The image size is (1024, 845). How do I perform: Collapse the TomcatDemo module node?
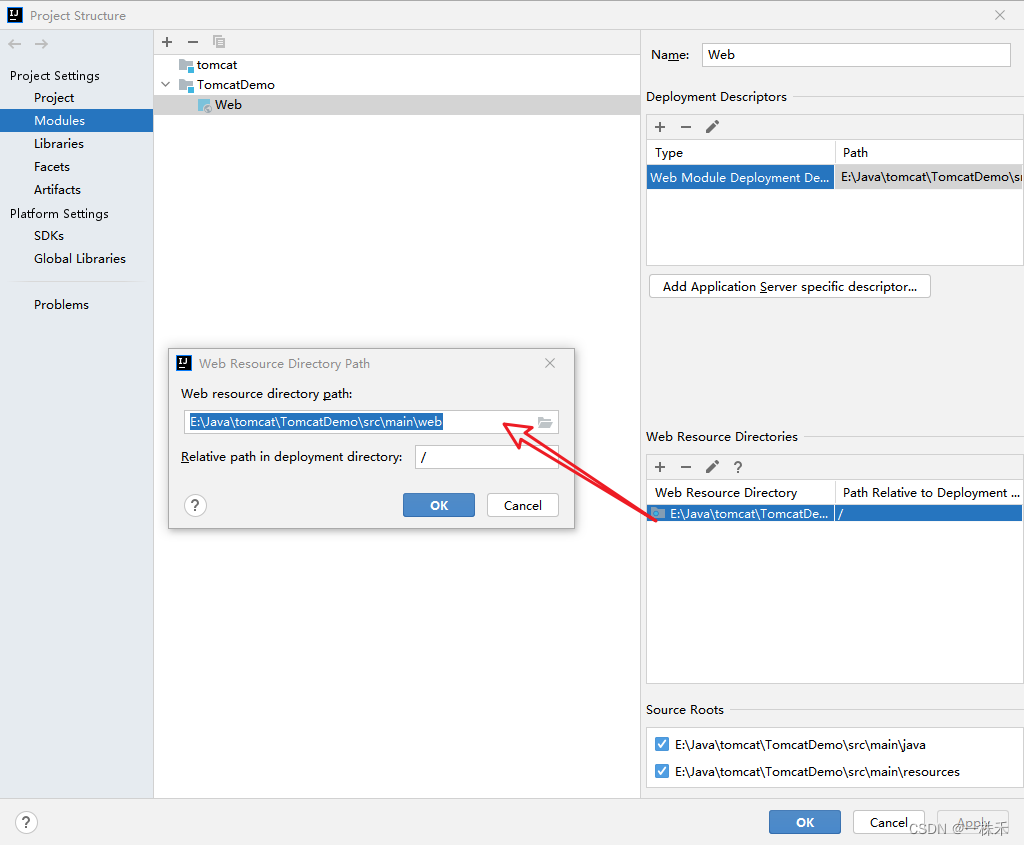166,84
